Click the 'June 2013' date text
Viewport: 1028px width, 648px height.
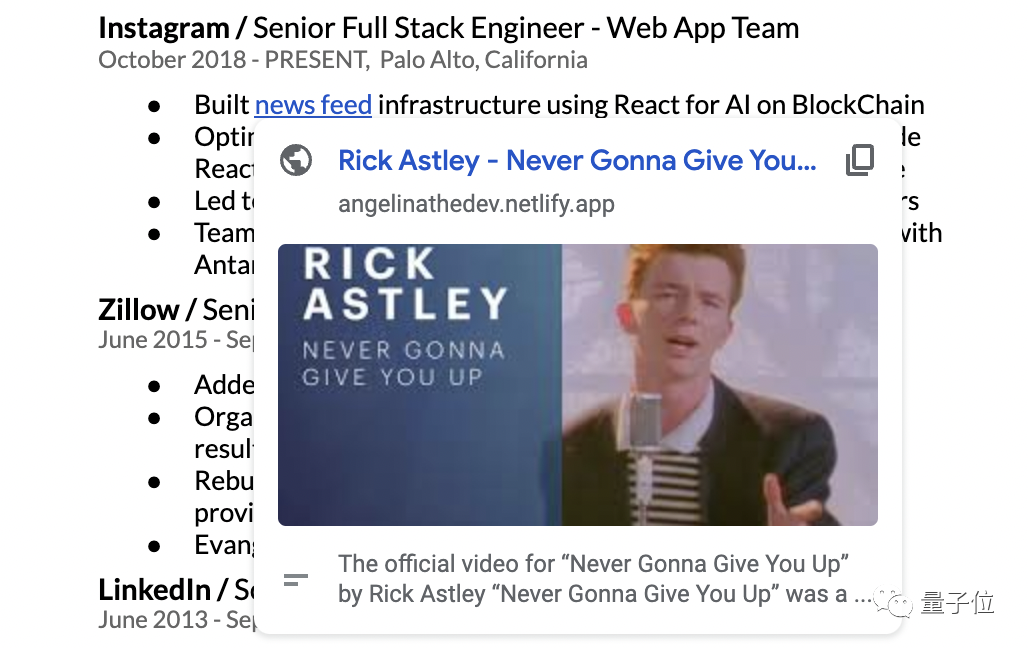[x=153, y=620]
